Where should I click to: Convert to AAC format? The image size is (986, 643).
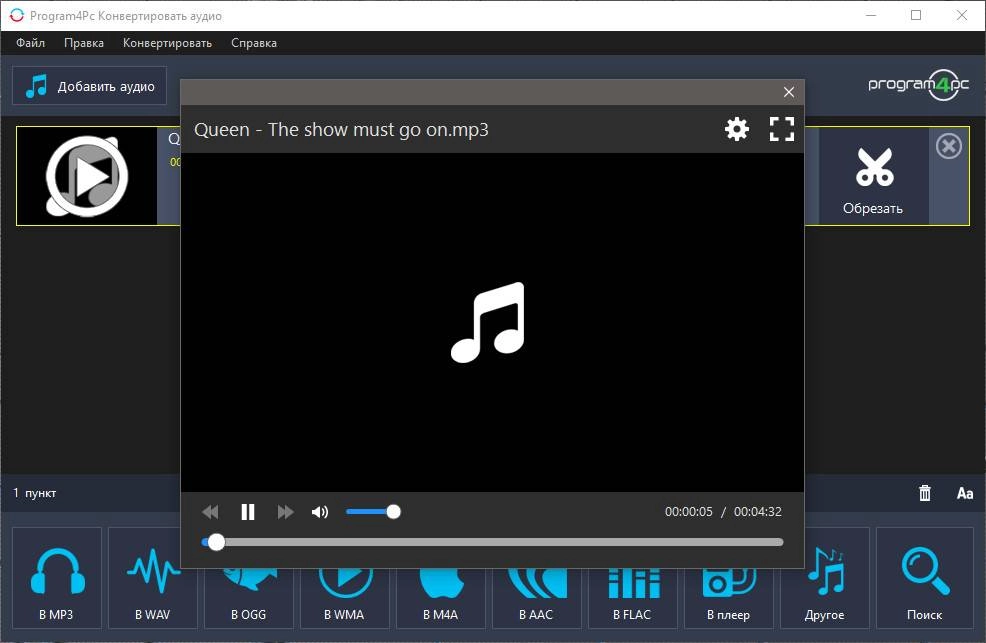click(536, 598)
